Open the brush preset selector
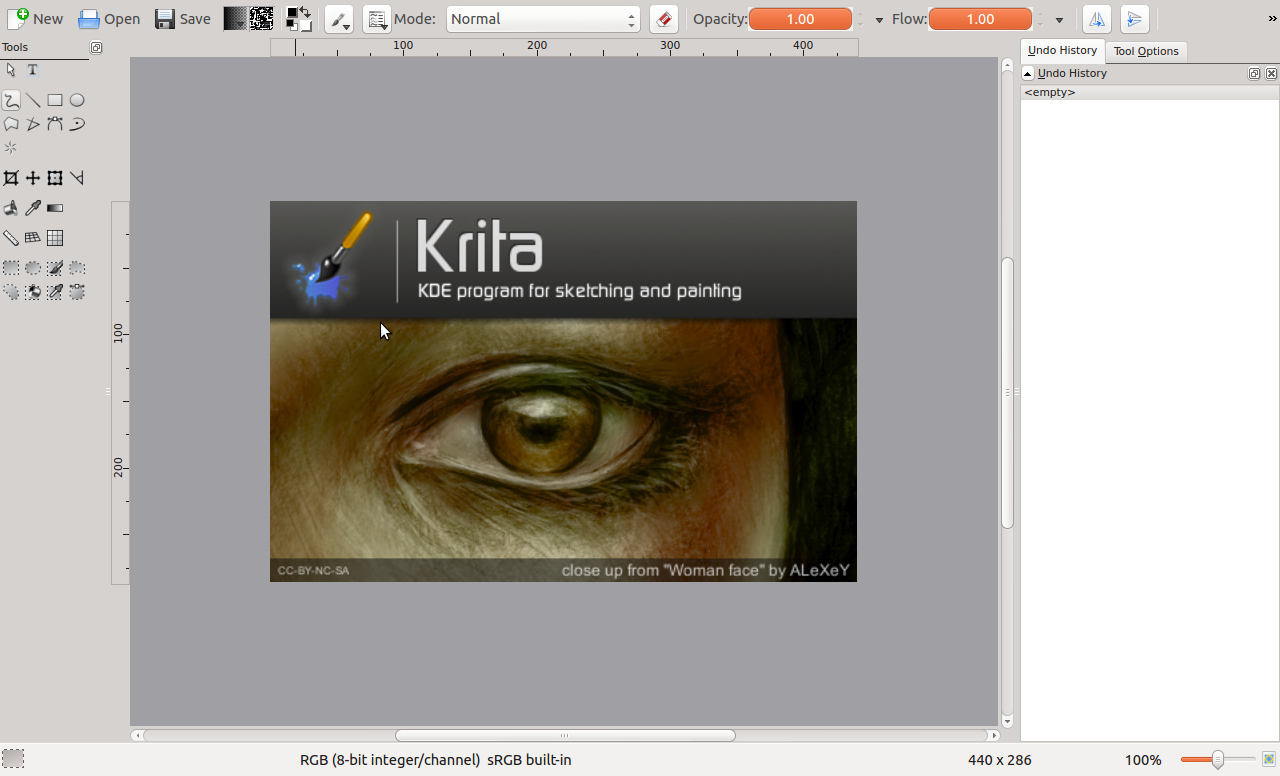 pos(337,19)
